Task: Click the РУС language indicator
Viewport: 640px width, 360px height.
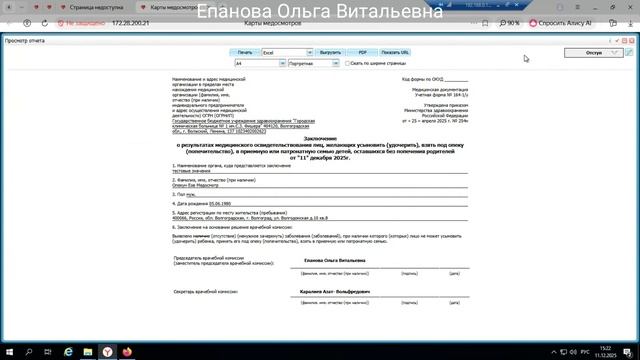Action: point(585,352)
